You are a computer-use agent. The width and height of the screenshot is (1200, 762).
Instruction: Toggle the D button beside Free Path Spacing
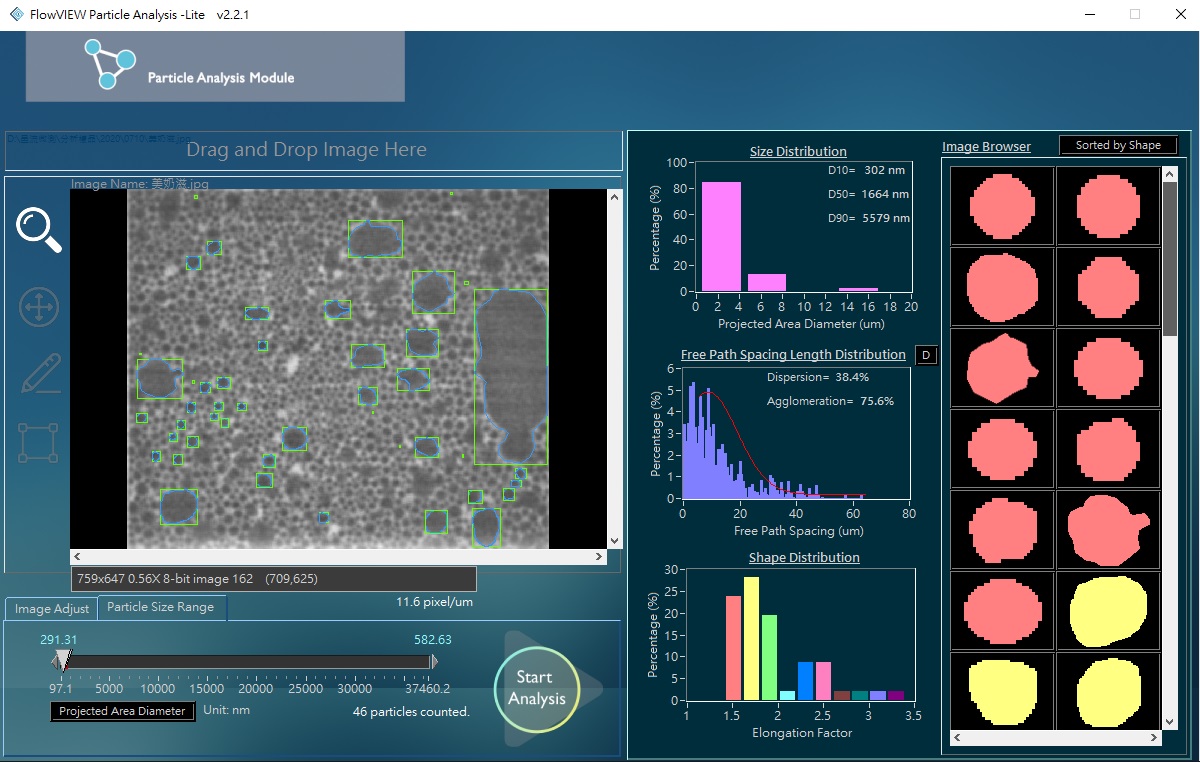coord(925,356)
